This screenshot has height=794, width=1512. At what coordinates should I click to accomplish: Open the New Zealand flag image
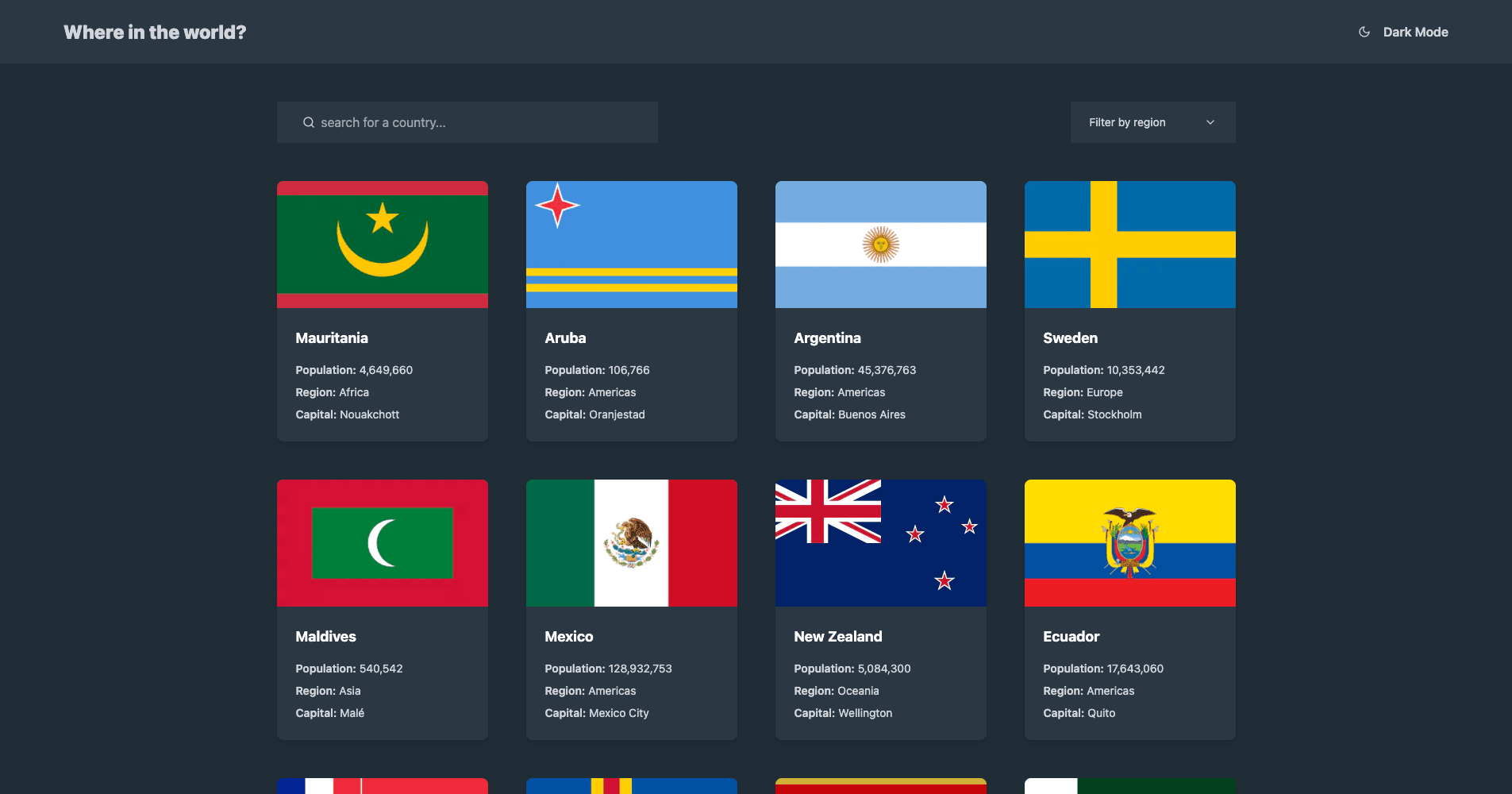[x=881, y=543]
